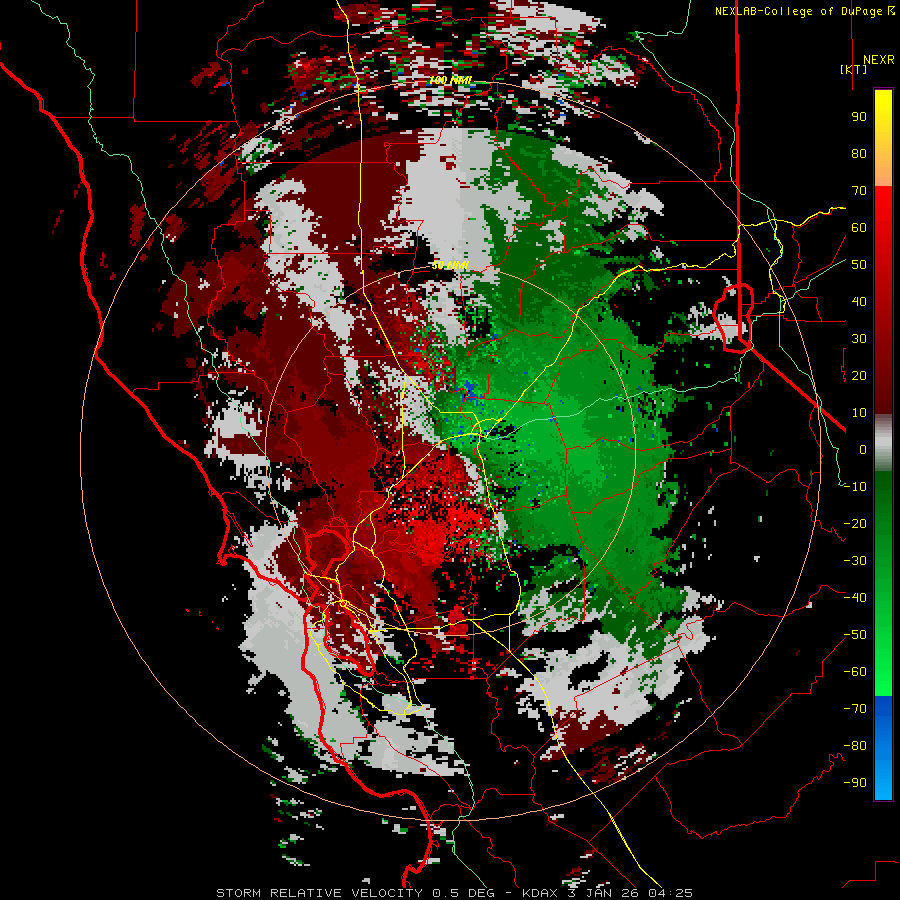Select the positive 30 knot scale label
The width and height of the screenshot is (900, 900).
coord(859,339)
